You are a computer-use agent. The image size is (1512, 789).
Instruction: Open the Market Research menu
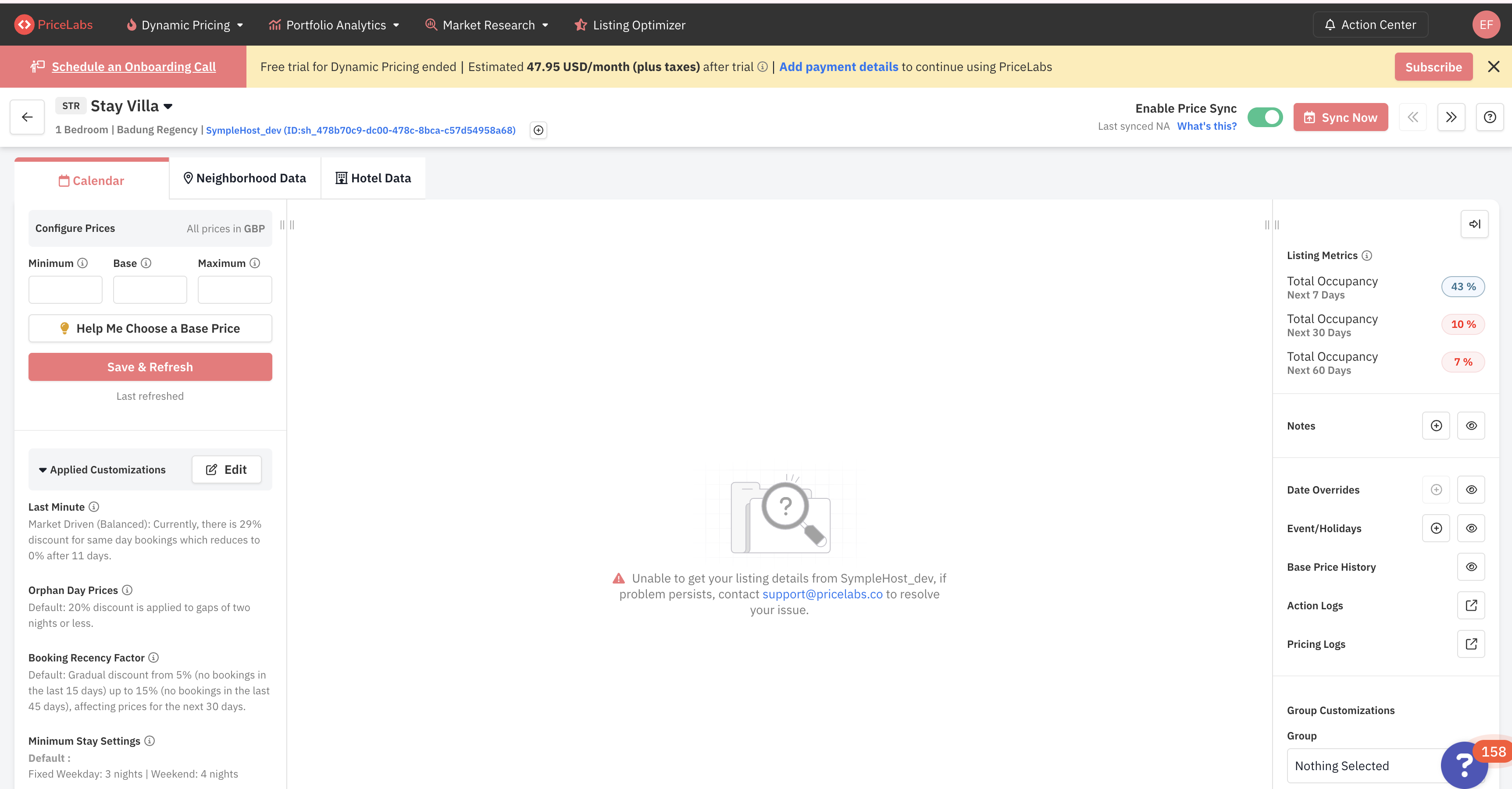(487, 25)
